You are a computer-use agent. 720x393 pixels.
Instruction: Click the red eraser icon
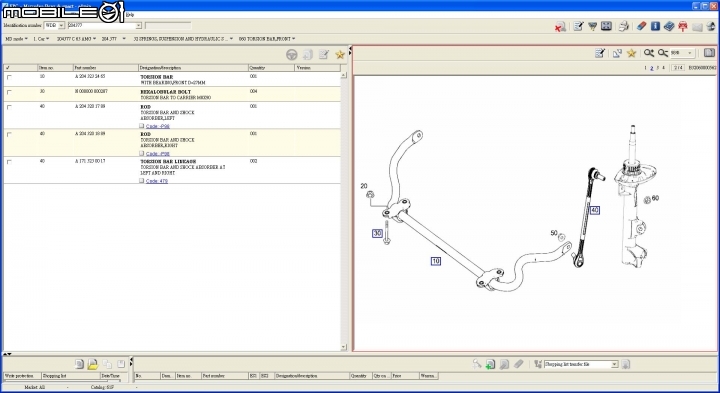641,26
